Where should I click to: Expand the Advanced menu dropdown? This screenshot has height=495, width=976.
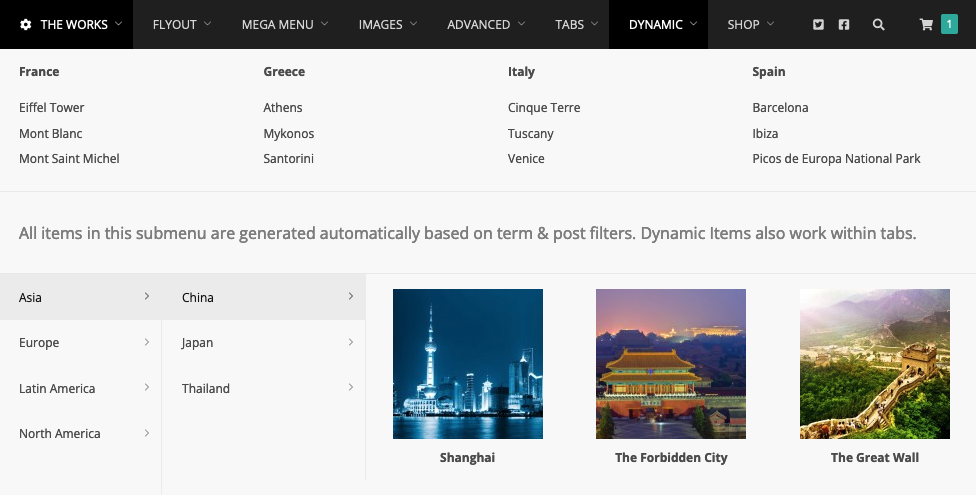pyautogui.click(x=486, y=24)
